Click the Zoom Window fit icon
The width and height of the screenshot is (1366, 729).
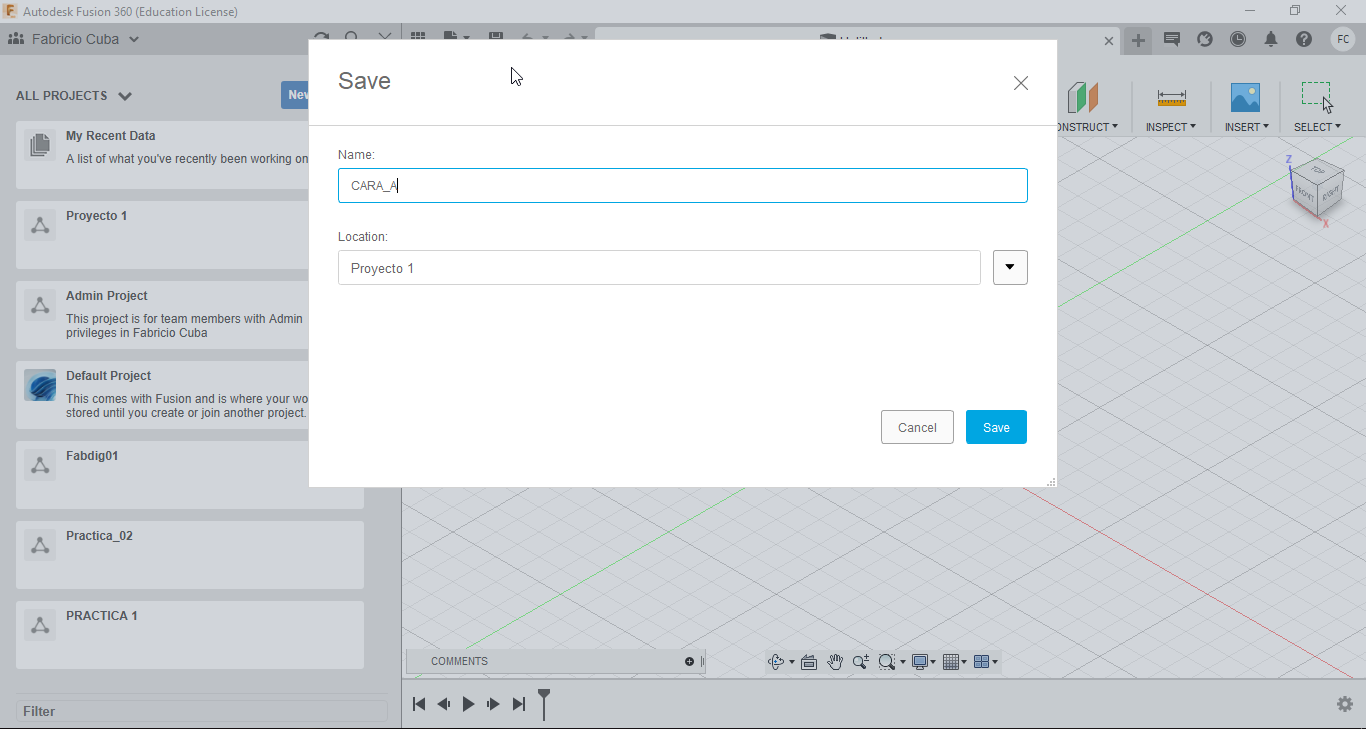886,662
